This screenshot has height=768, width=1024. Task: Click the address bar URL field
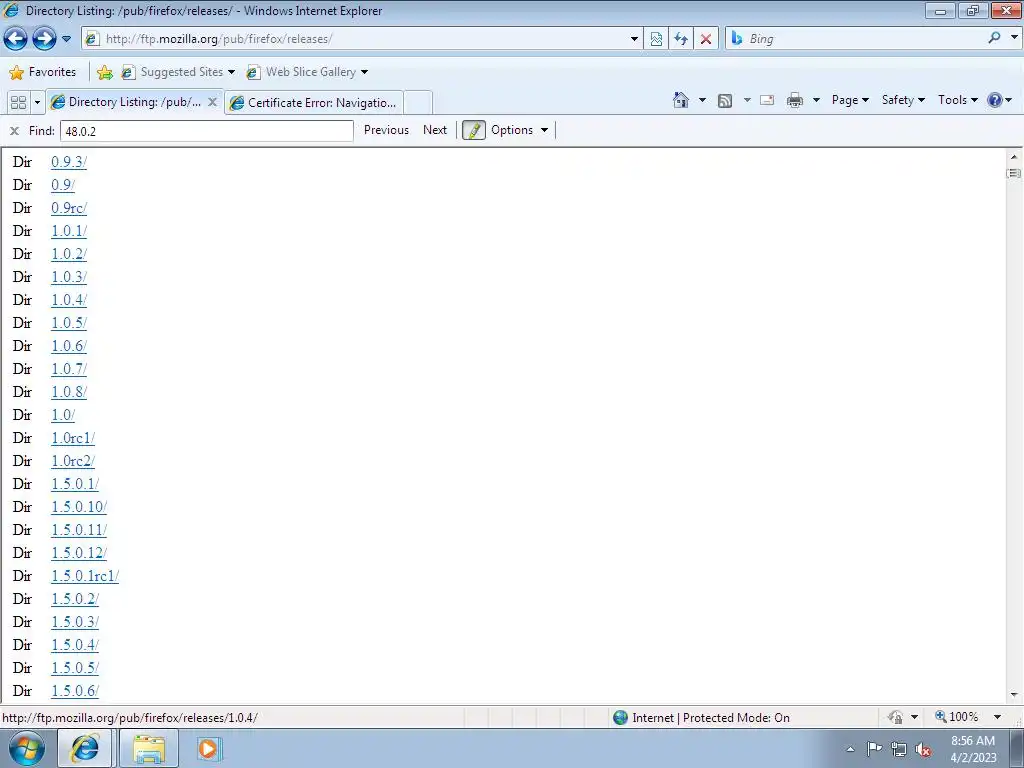[356, 39]
